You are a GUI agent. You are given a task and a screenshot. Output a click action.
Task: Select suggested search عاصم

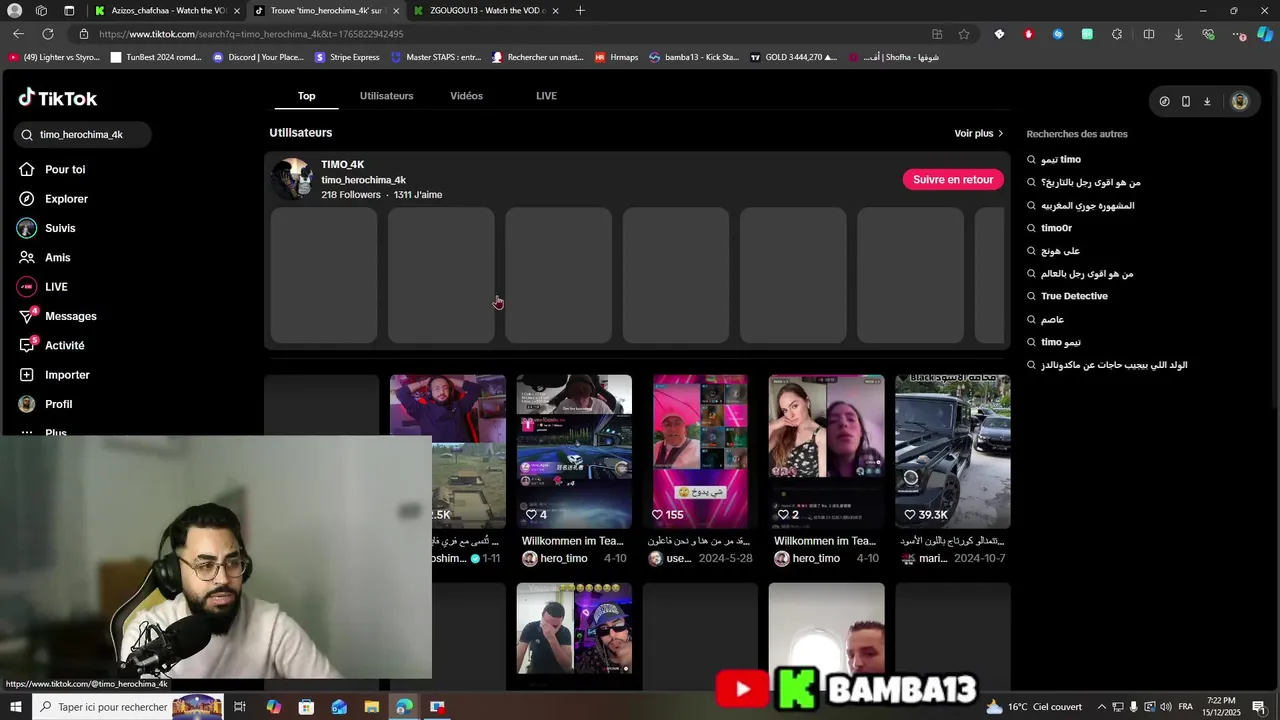pyautogui.click(x=1052, y=319)
